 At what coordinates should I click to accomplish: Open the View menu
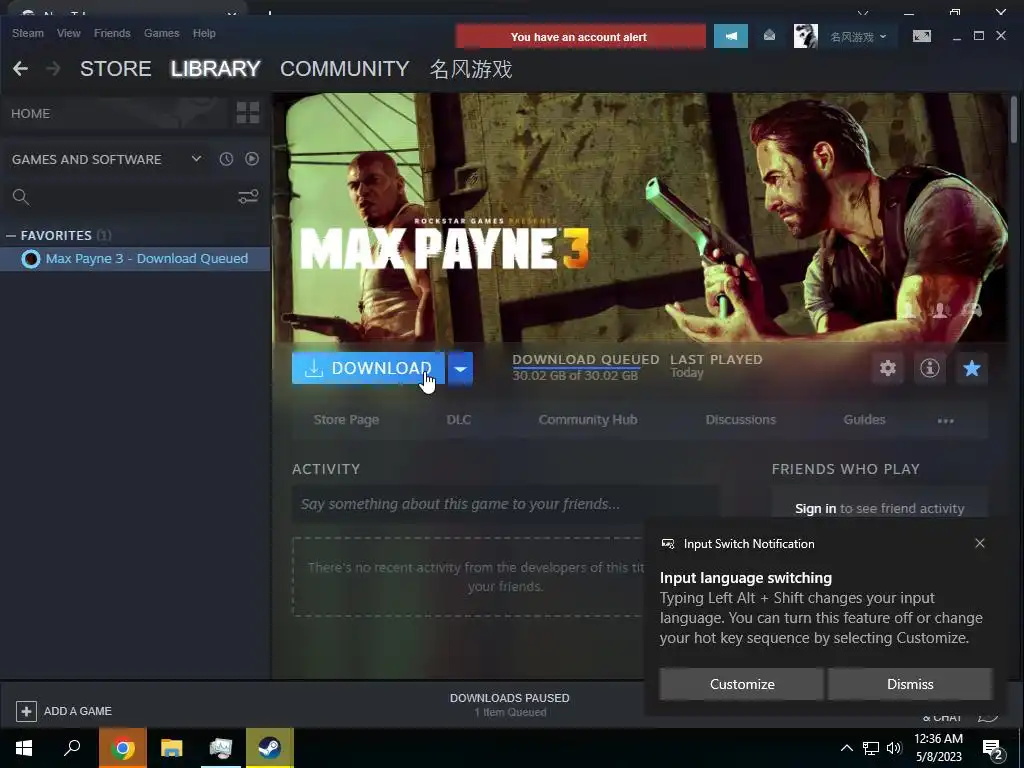69,33
